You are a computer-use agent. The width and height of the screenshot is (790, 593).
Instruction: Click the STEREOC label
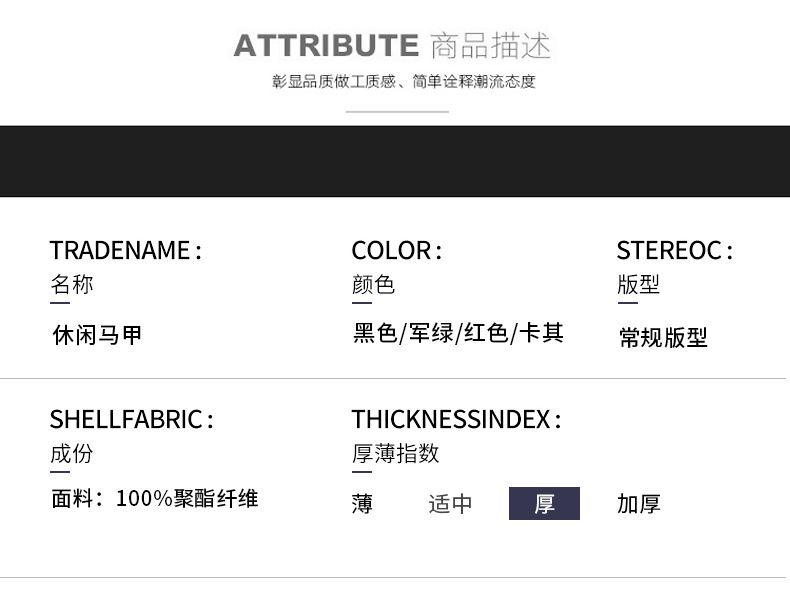click(x=674, y=250)
